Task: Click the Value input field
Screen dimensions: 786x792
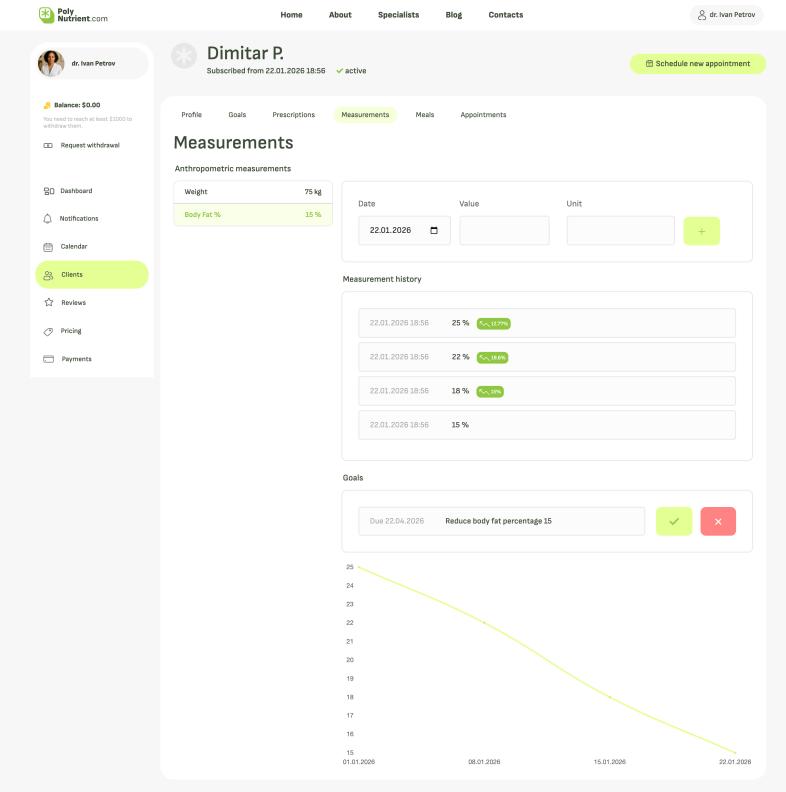Action: [x=504, y=230]
